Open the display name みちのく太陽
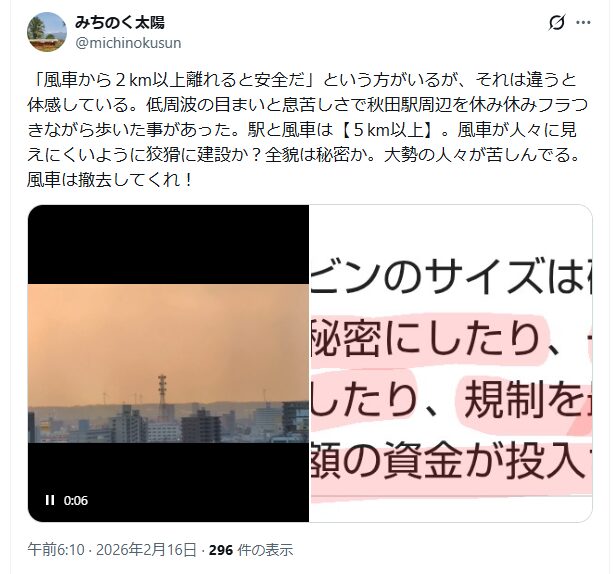This screenshot has height=574, width=614. pyautogui.click(x=120, y=23)
